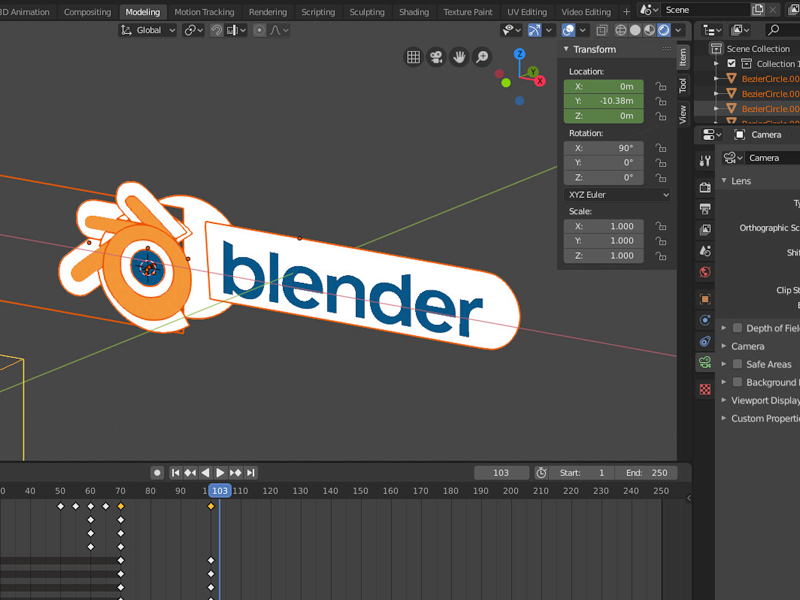Enable the Background Images checkbox
The width and height of the screenshot is (800, 600).
pyautogui.click(x=737, y=382)
